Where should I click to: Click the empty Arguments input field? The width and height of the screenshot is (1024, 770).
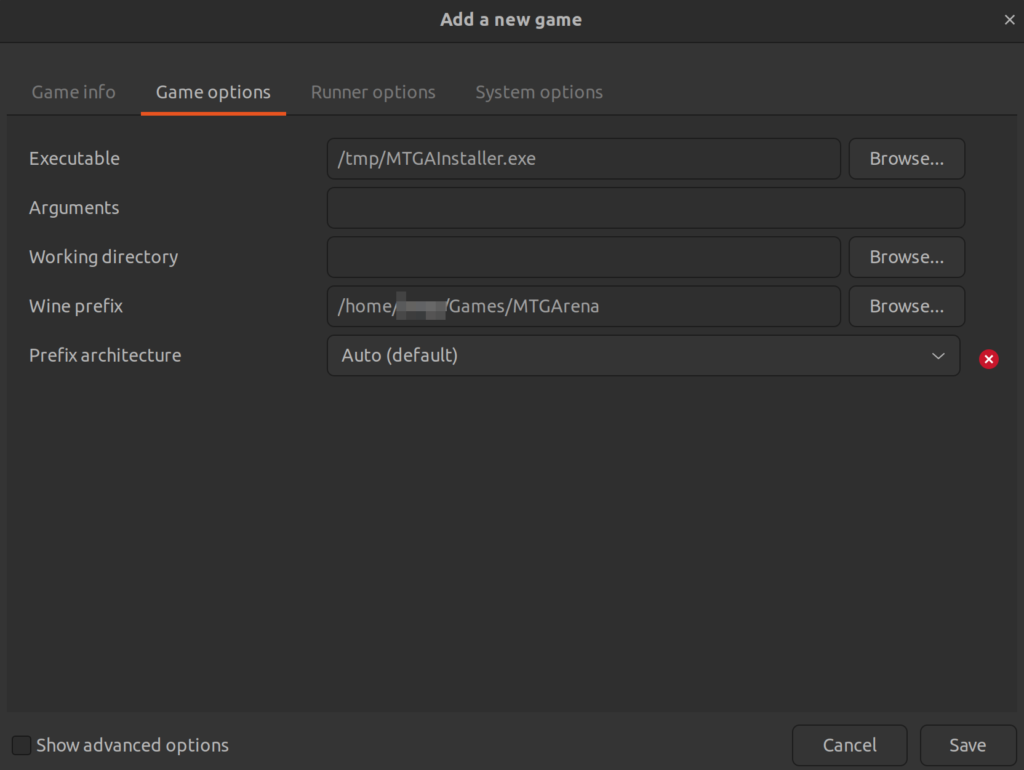tap(645, 208)
